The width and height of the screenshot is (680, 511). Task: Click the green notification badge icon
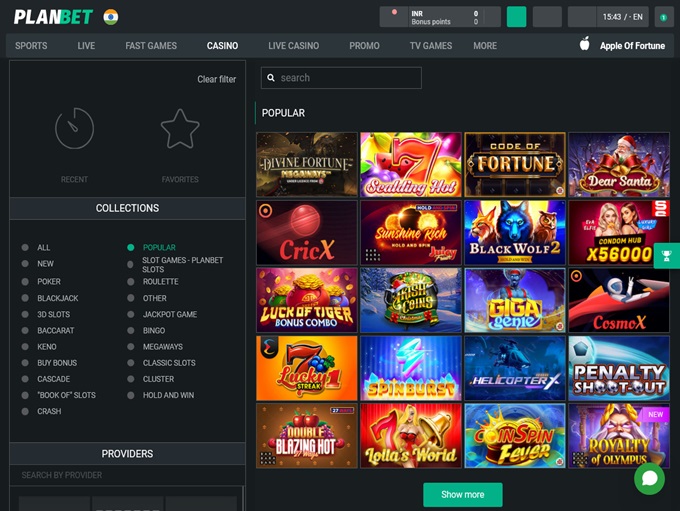[x=664, y=17]
